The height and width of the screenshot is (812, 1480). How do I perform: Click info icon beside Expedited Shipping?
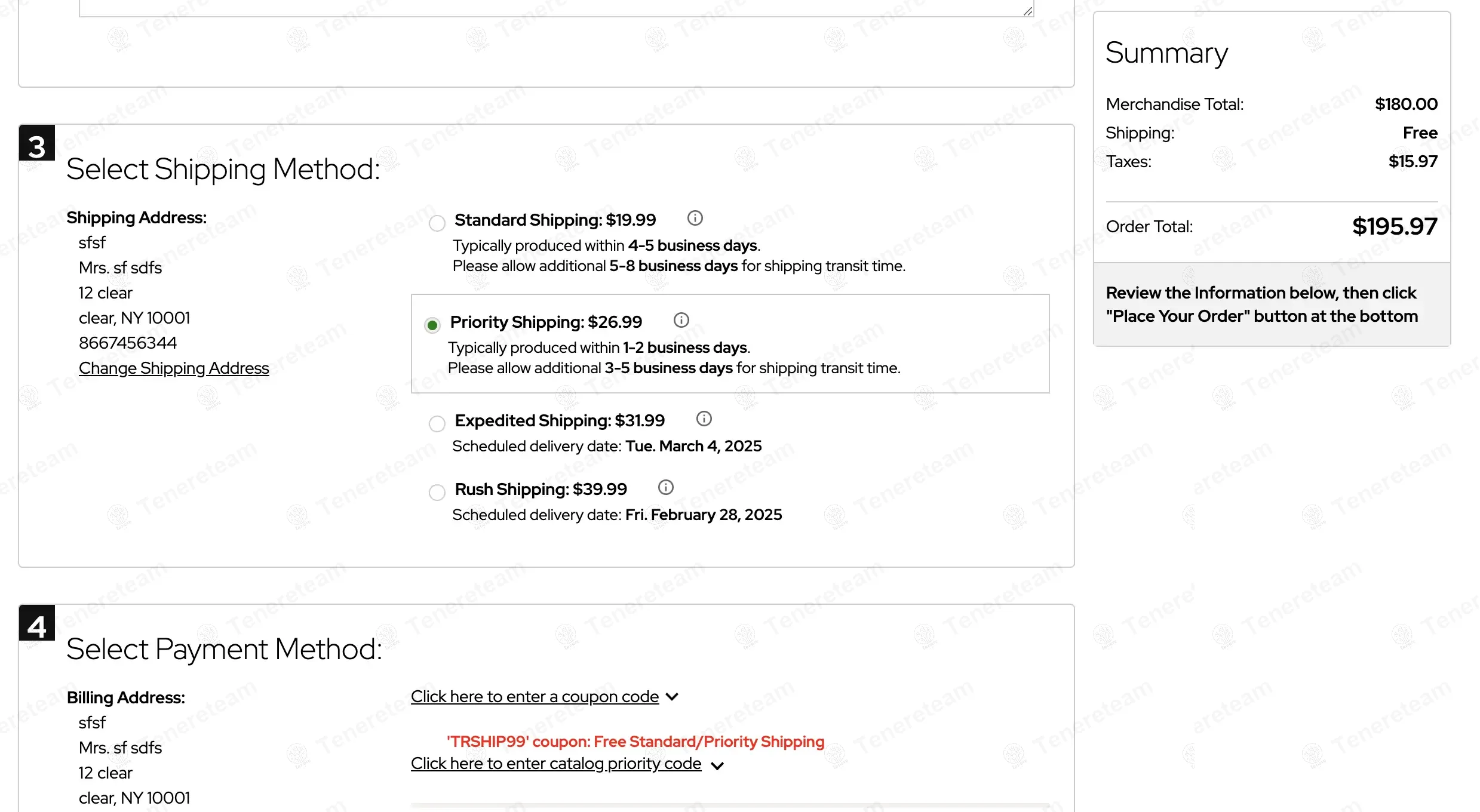[704, 419]
